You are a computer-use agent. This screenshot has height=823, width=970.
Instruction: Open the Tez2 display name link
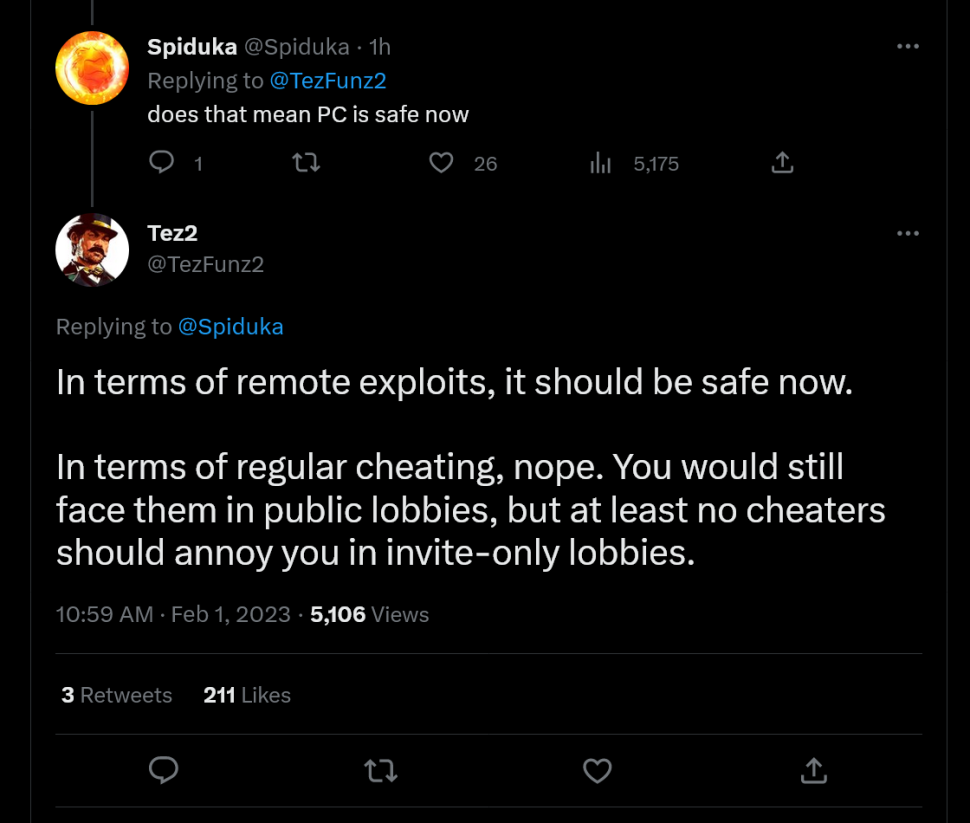(x=172, y=233)
